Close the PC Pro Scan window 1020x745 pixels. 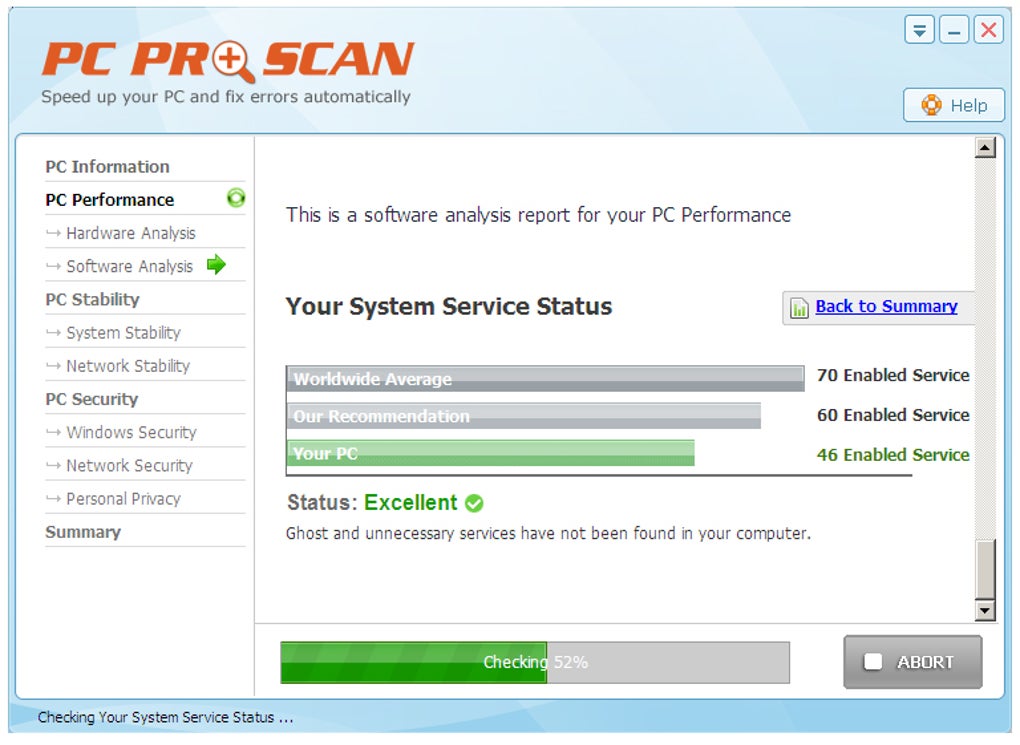point(988,30)
